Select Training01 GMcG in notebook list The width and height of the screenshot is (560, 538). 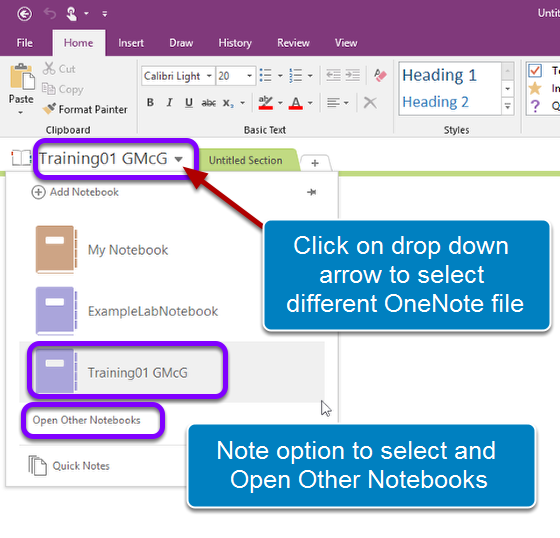172,372
